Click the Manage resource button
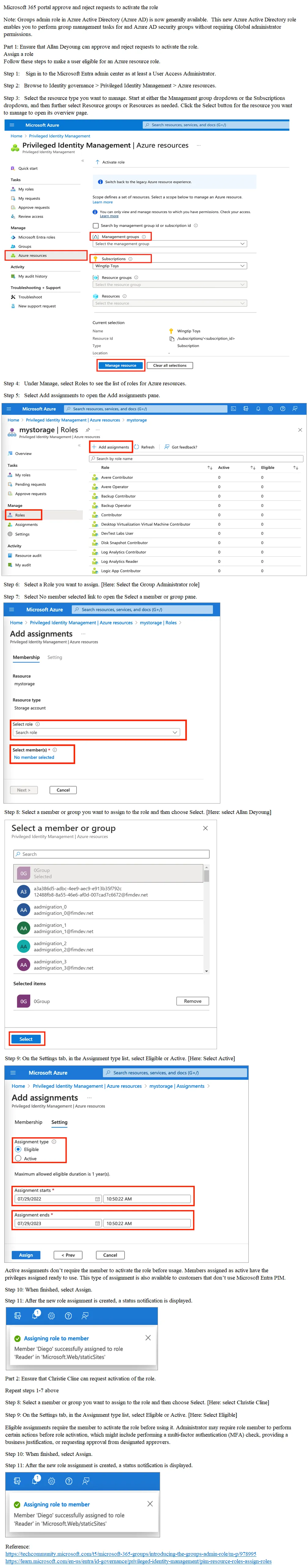308x1568 pixels. click(x=120, y=366)
